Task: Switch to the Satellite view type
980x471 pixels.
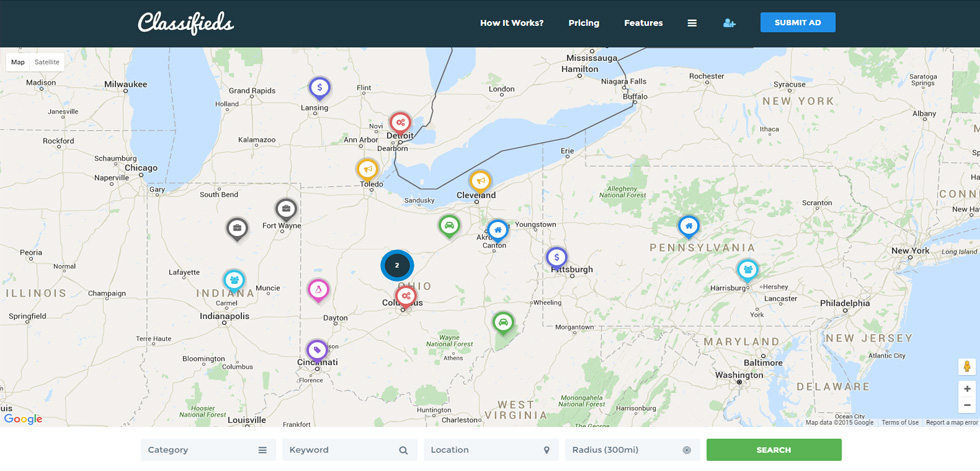Action: [47, 62]
